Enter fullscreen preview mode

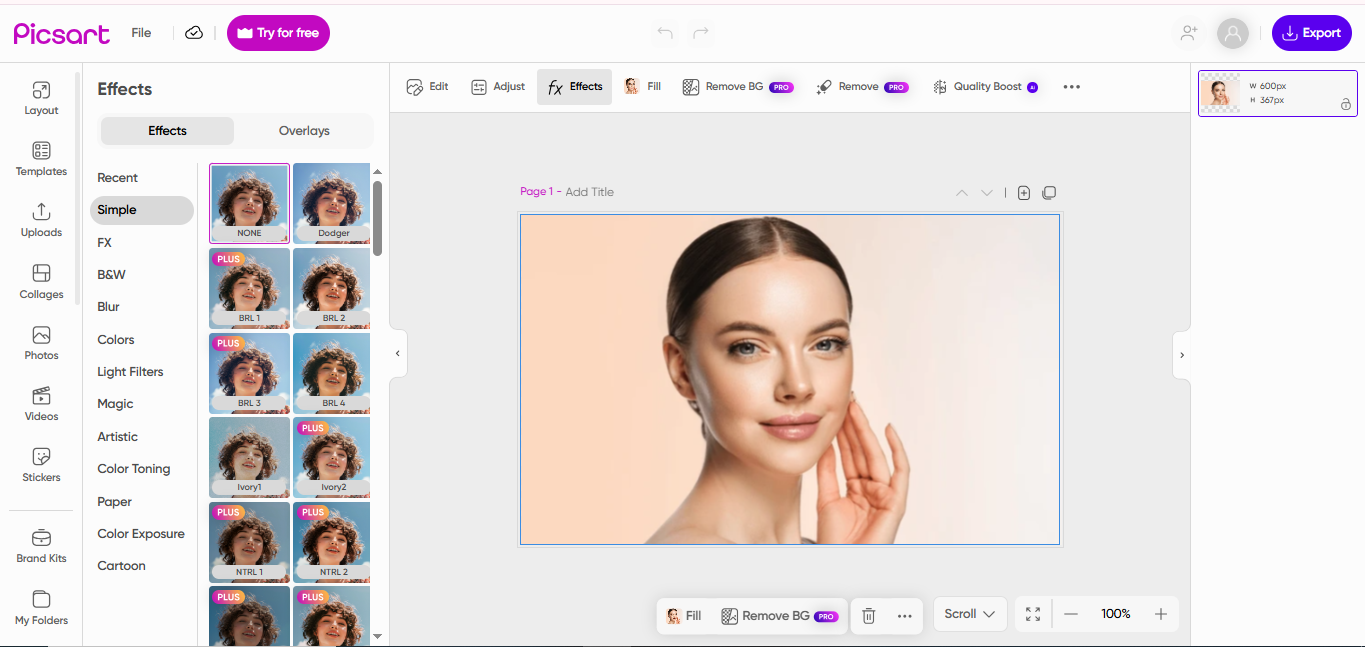click(1033, 614)
